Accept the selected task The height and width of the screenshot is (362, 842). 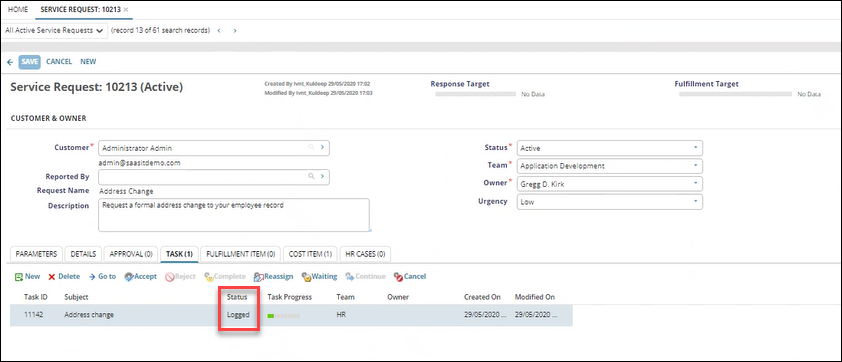coord(141,277)
